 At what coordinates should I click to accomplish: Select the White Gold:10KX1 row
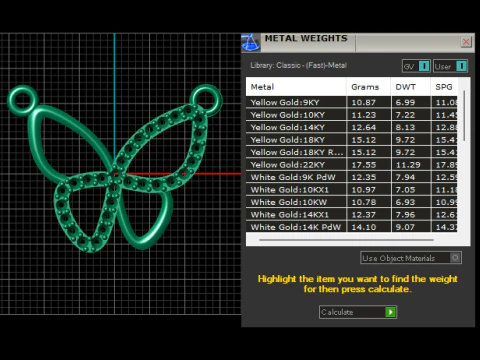[x=352, y=190]
